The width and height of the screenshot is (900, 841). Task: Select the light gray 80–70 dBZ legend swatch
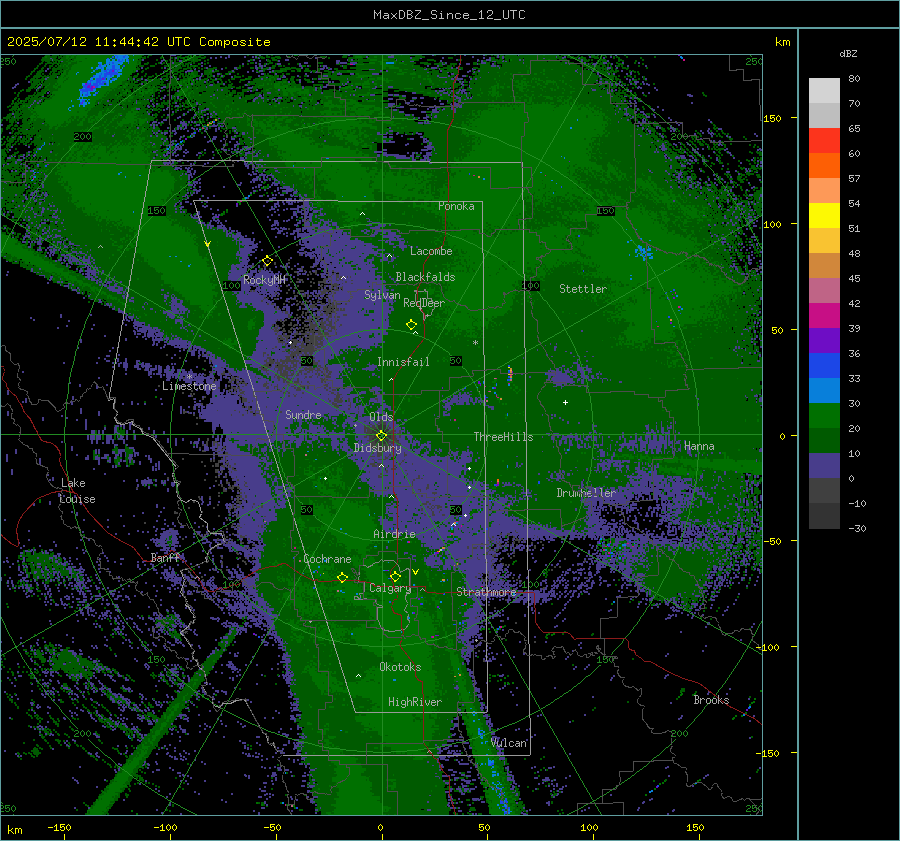coord(824,91)
